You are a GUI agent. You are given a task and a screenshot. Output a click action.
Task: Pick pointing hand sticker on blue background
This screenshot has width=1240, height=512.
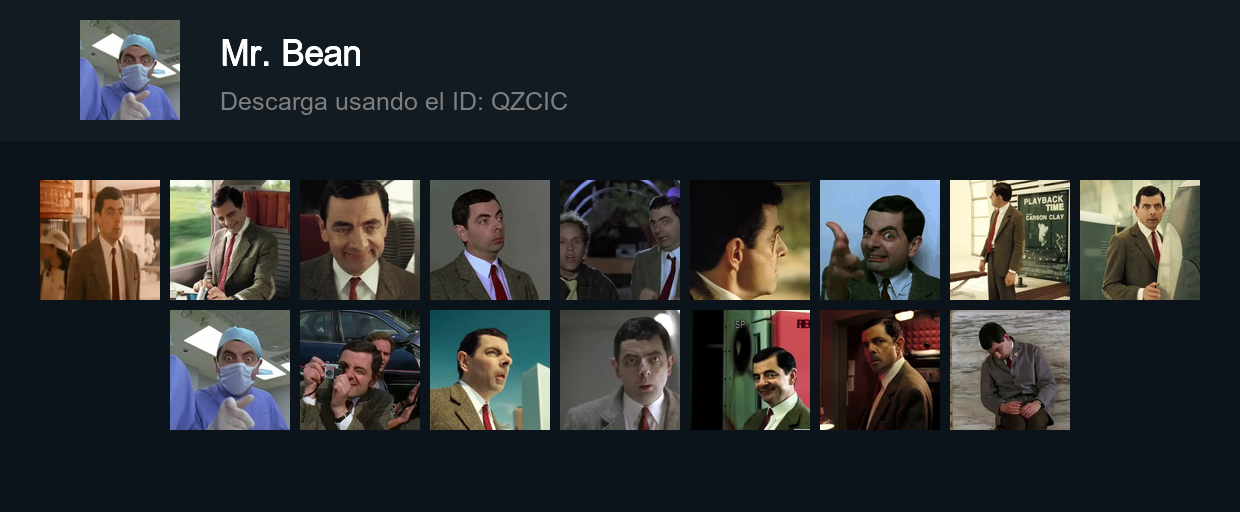(x=880, y=240)
